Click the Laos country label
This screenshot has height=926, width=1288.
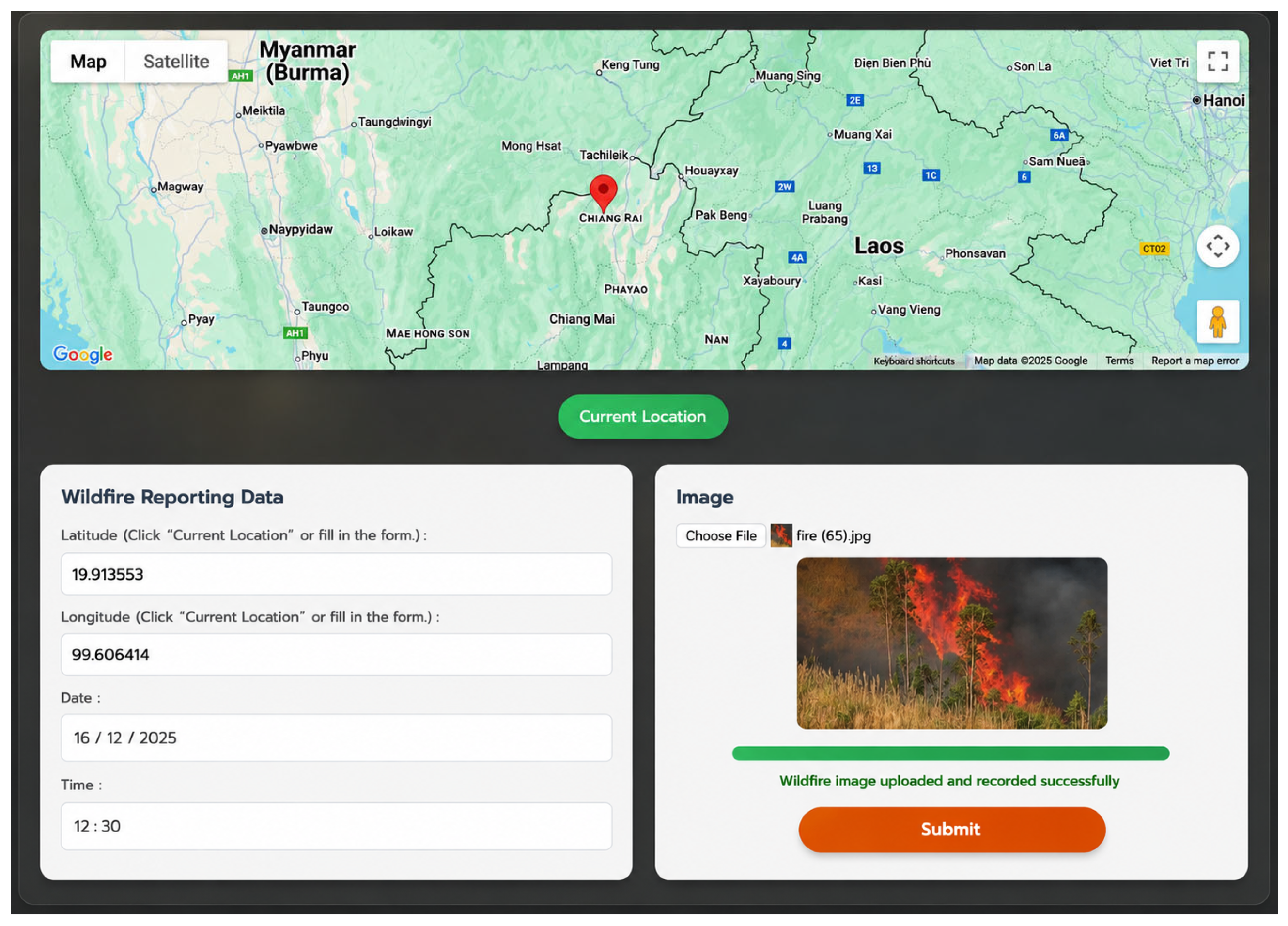(x=879, y=246)
